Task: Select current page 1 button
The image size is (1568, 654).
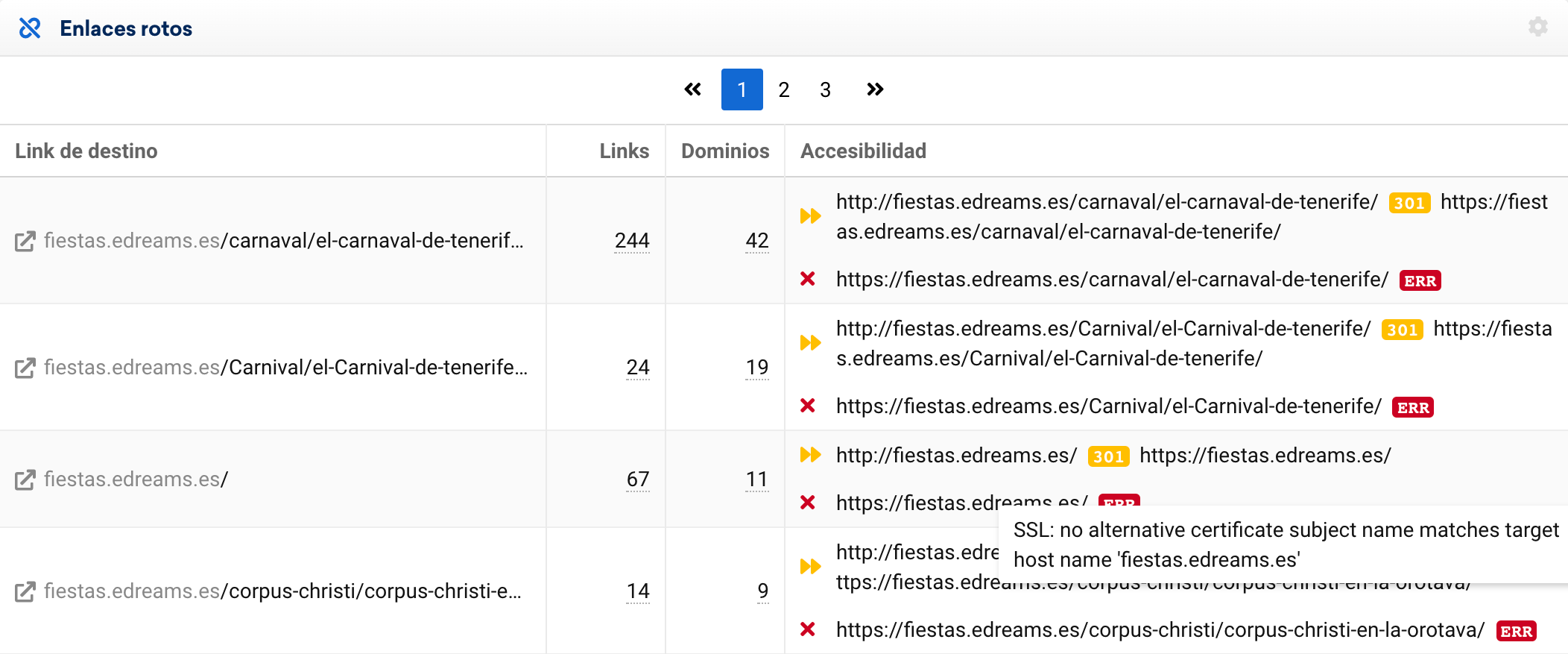Action: 742,89
